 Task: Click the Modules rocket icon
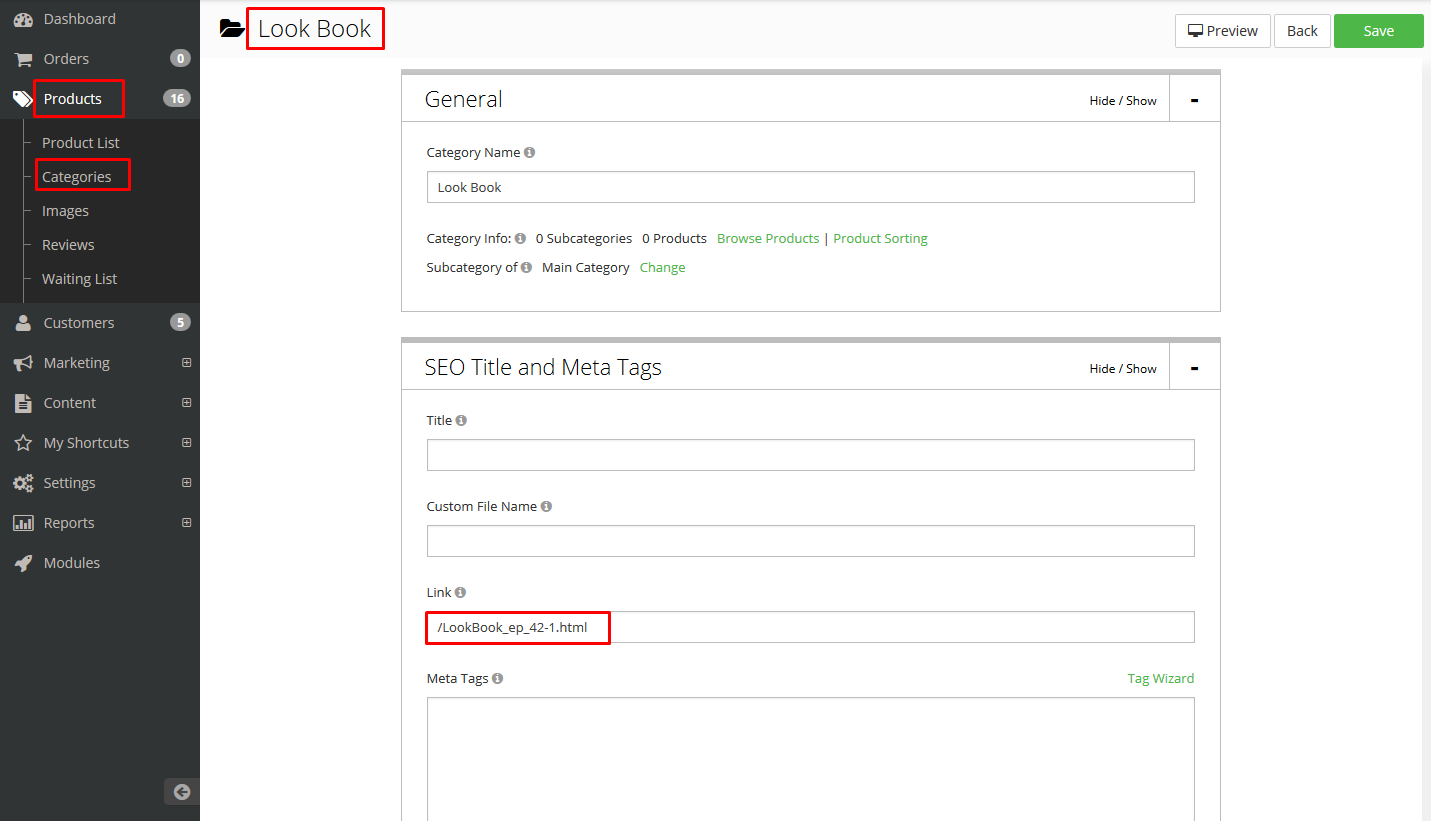[x=23, y=563]
